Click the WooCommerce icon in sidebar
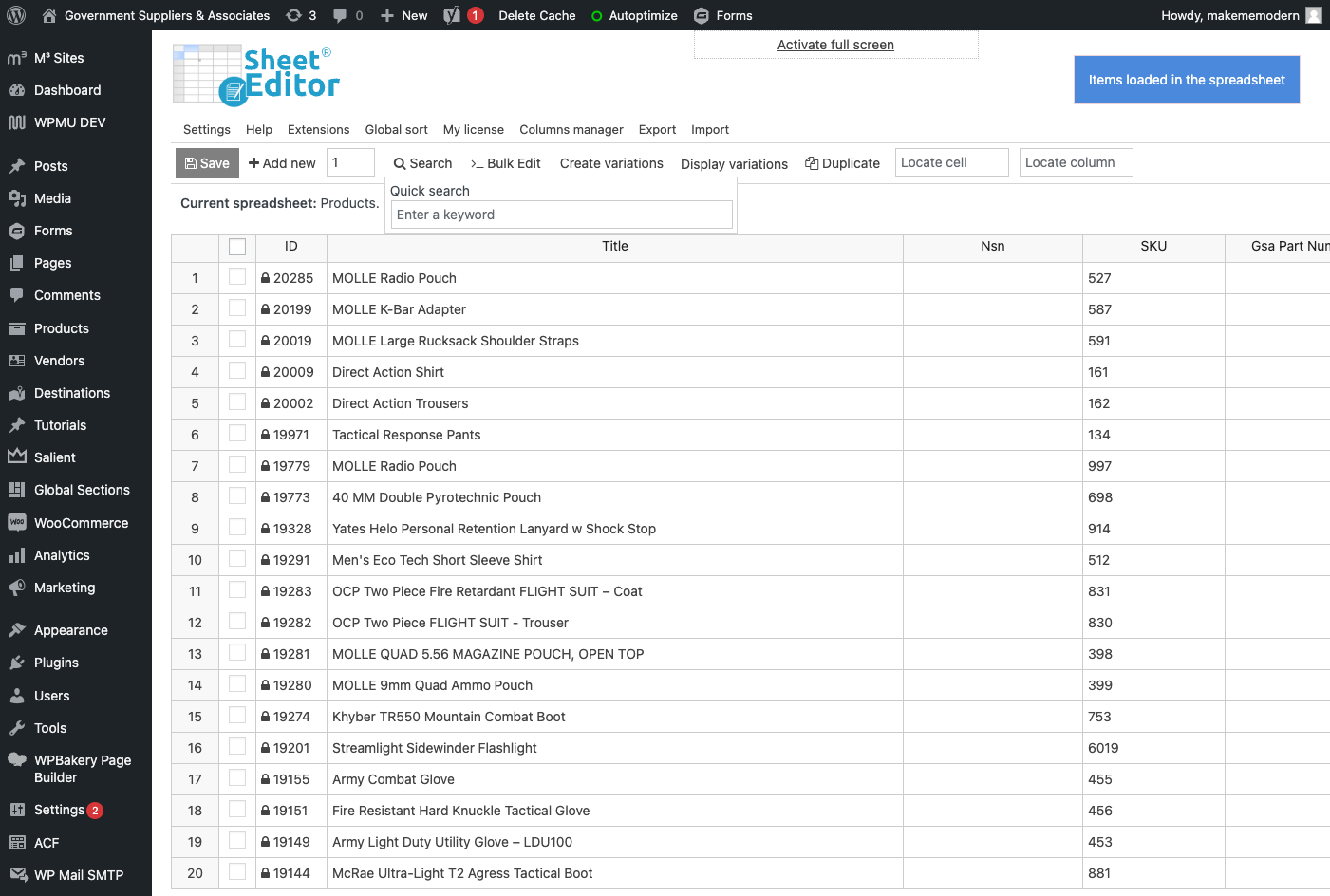Viewport: 1330px width, 896px height. [x=17, y=523]
